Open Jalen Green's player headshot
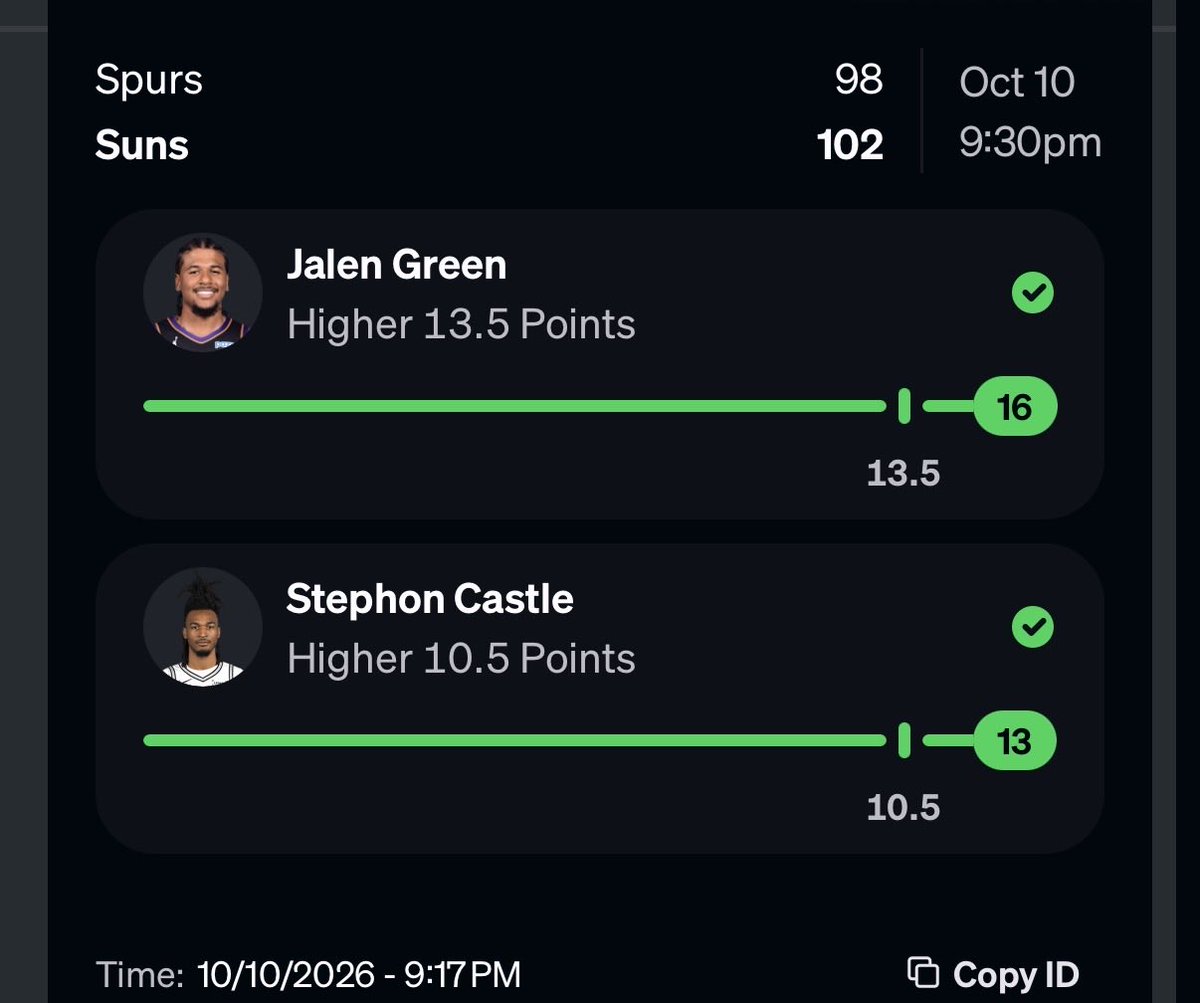1200x1003 pixels. (x=203, y=292)
